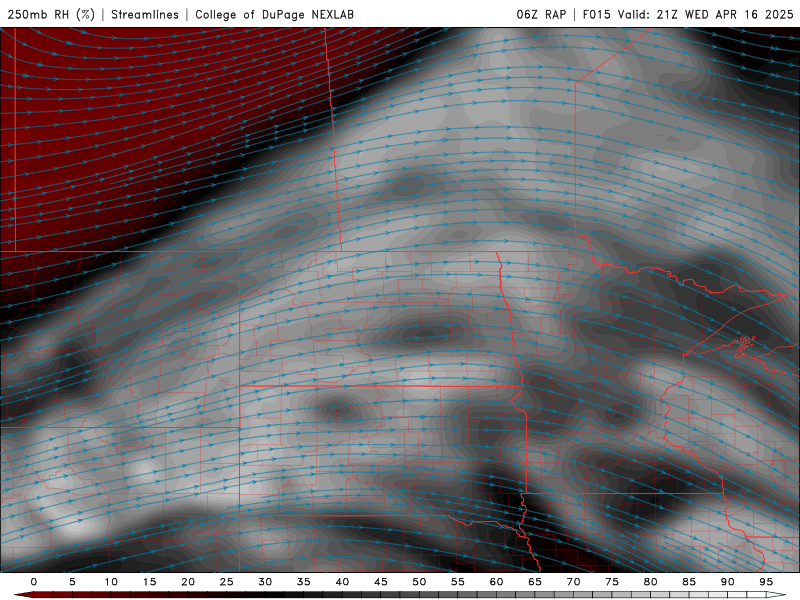Click the '250mb RH (%)' title text
This screenshot has width=800, height=600.
[x=51, y=15]
